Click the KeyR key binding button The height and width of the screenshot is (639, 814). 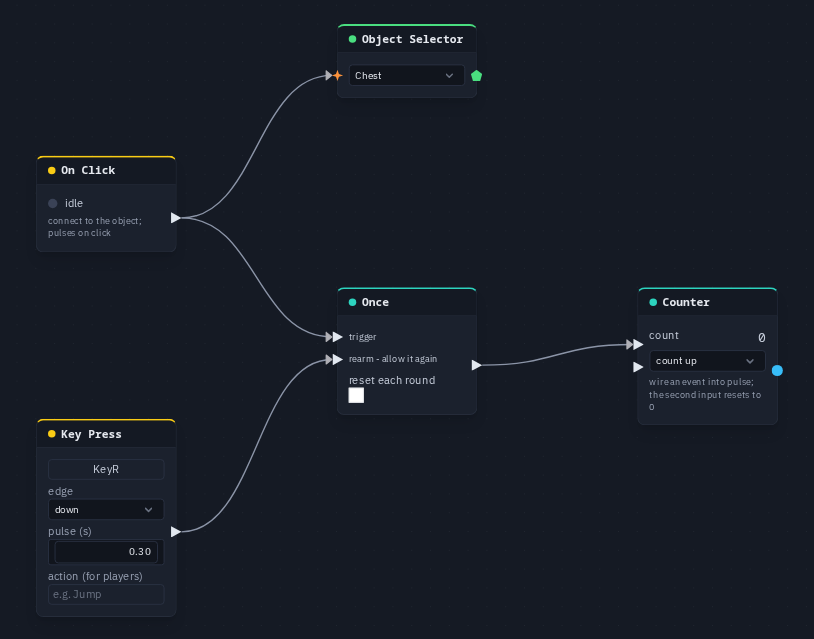[106, 469]
